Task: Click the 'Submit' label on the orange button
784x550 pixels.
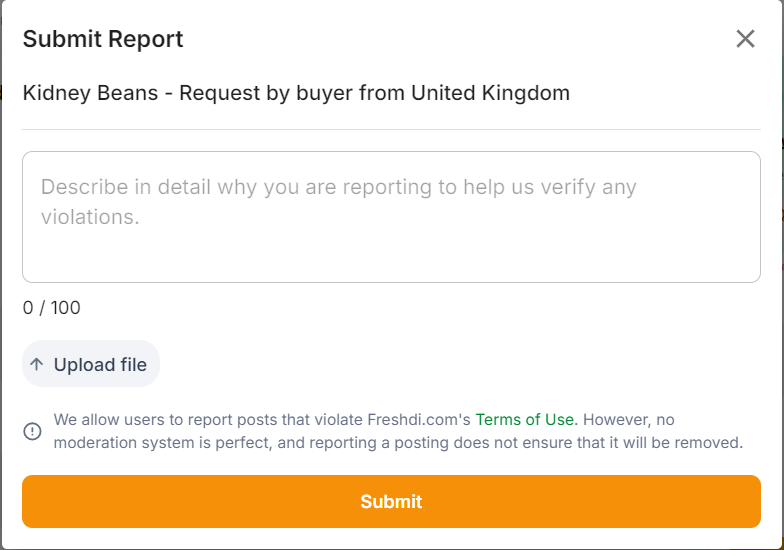Action: coord(391,502)
